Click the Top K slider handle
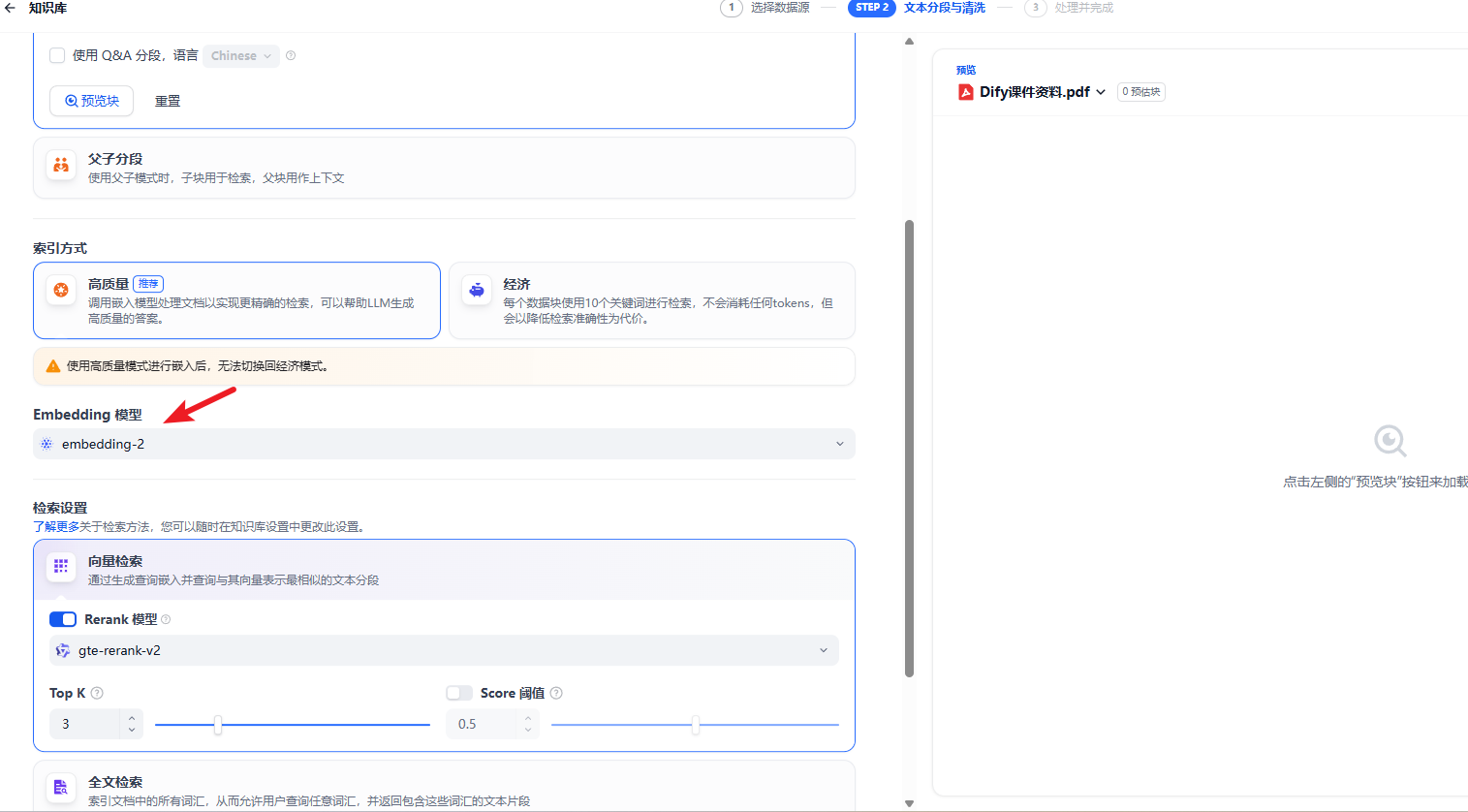This screenshot has height=812, width=1468. pyautogui.click(x=218, y=725)
